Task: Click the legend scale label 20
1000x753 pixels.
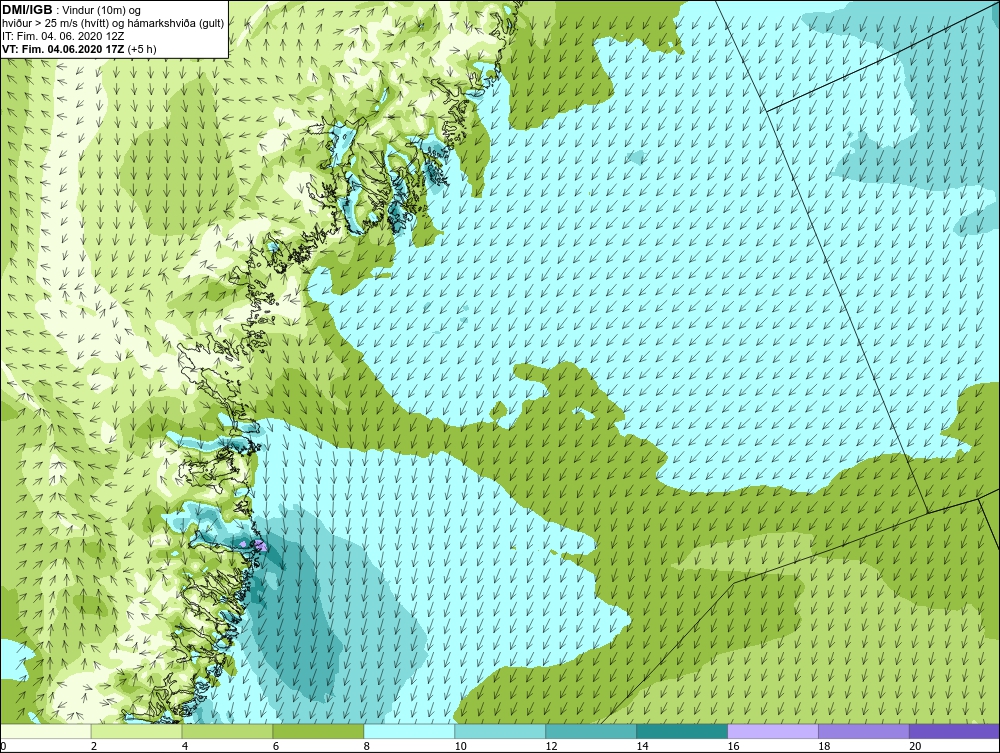Action: [x=915, y=746]
